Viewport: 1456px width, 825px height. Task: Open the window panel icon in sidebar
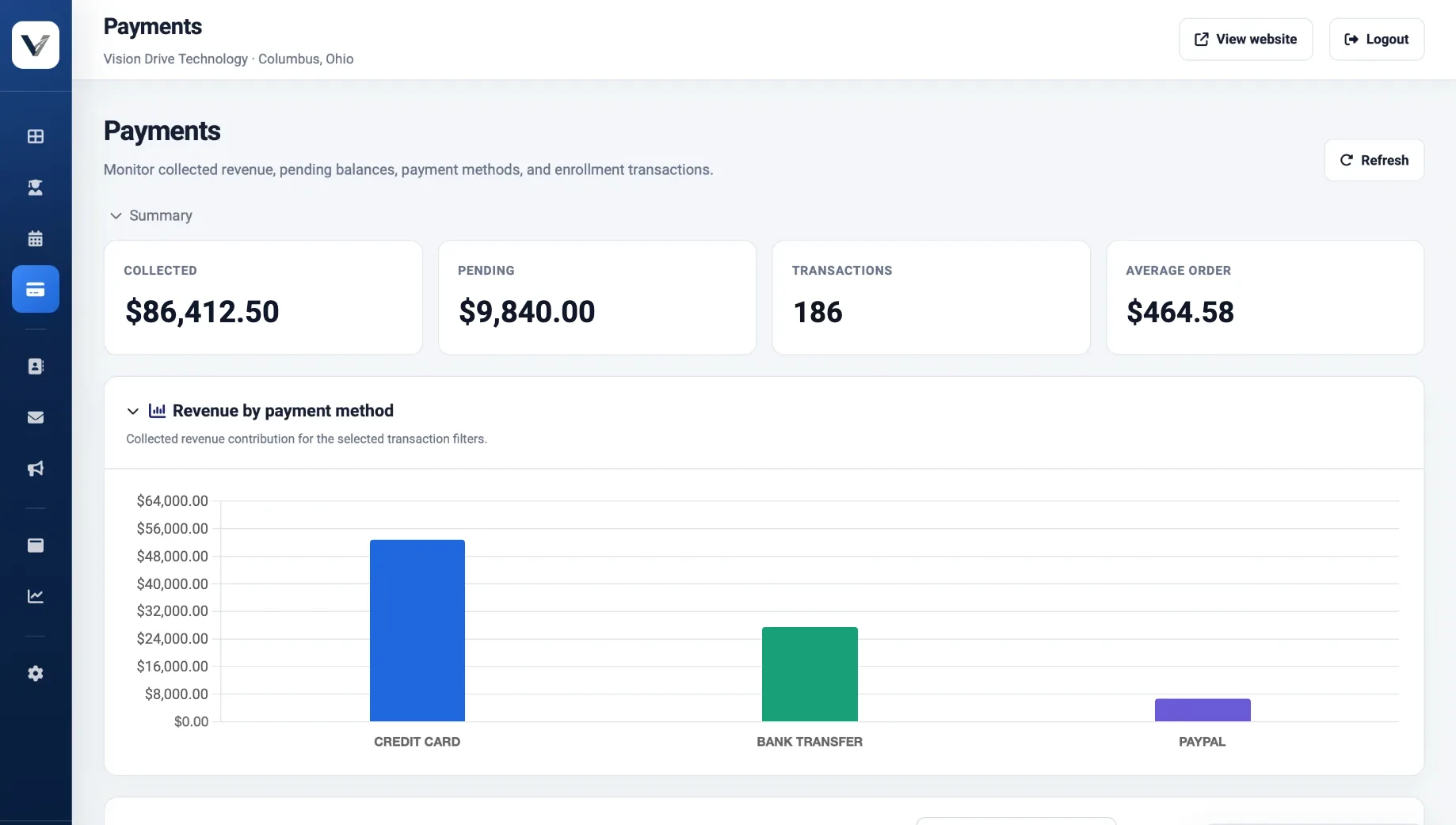click(x=36, y=546)
